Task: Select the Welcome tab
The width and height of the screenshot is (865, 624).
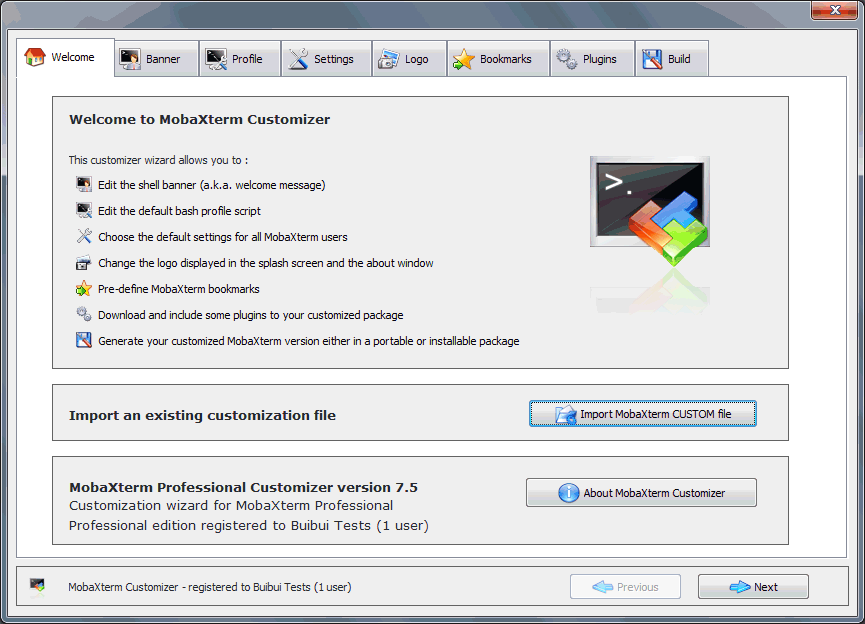Action: [66, 57]
